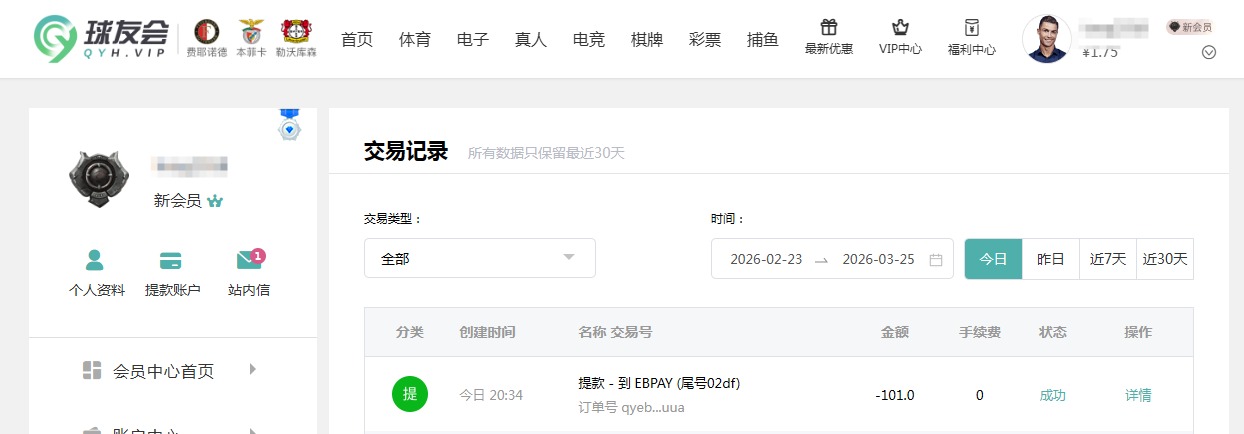Image resolution: width=1244 pixels, height=434 pixels.
Task: Click the green 提 category badge
Action: (x=410, y=394)
